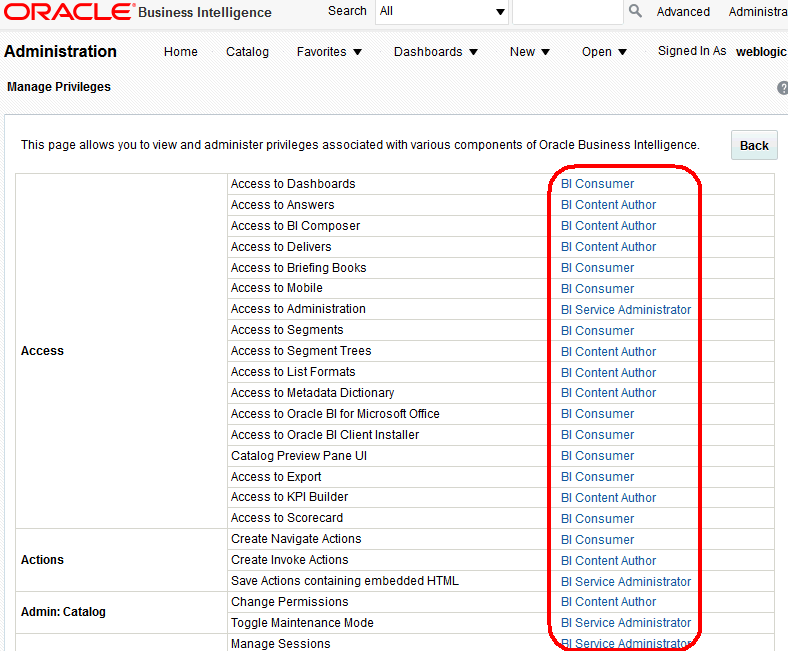The image size is (788, 651).
Task: Open BI Consumer for Oracle BI for Microsoft Office
Action: click(597, 414)
